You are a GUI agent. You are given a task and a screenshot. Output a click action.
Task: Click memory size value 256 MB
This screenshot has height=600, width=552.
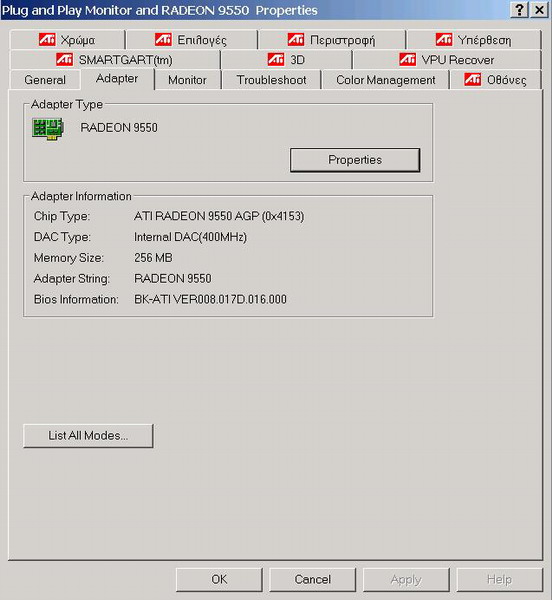153,258
